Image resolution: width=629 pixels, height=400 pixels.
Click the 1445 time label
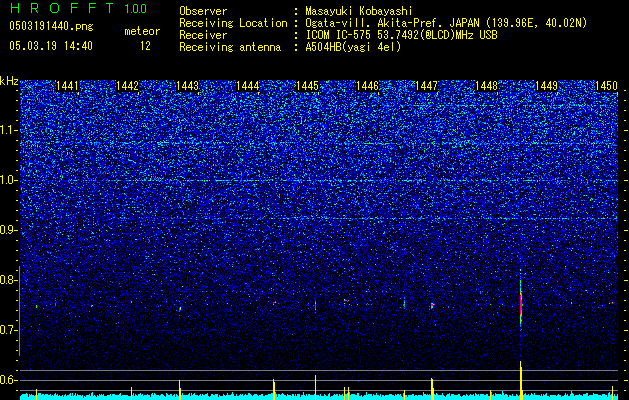click(307, 86)
